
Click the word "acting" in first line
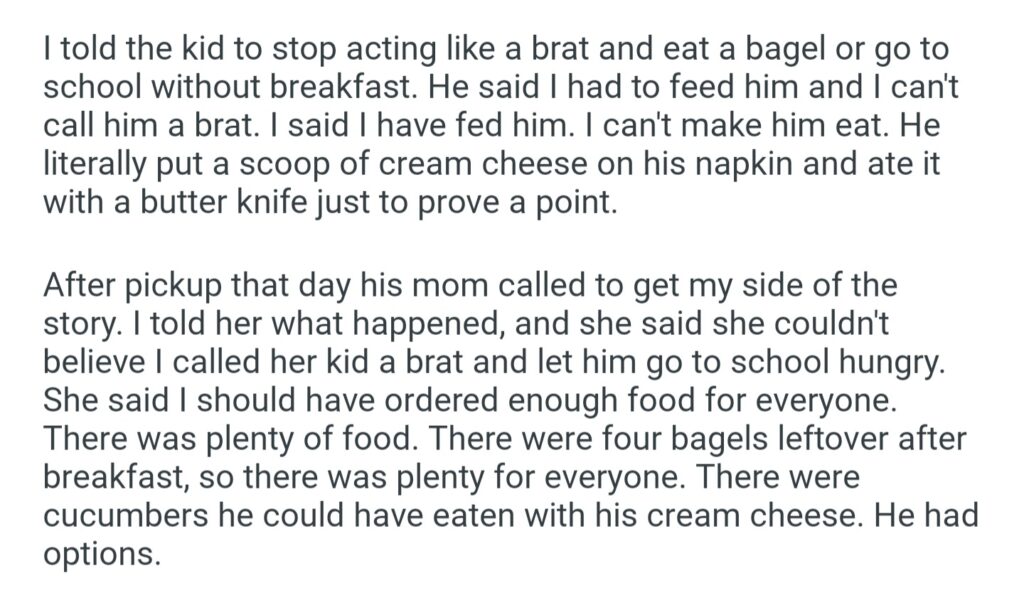337,52
